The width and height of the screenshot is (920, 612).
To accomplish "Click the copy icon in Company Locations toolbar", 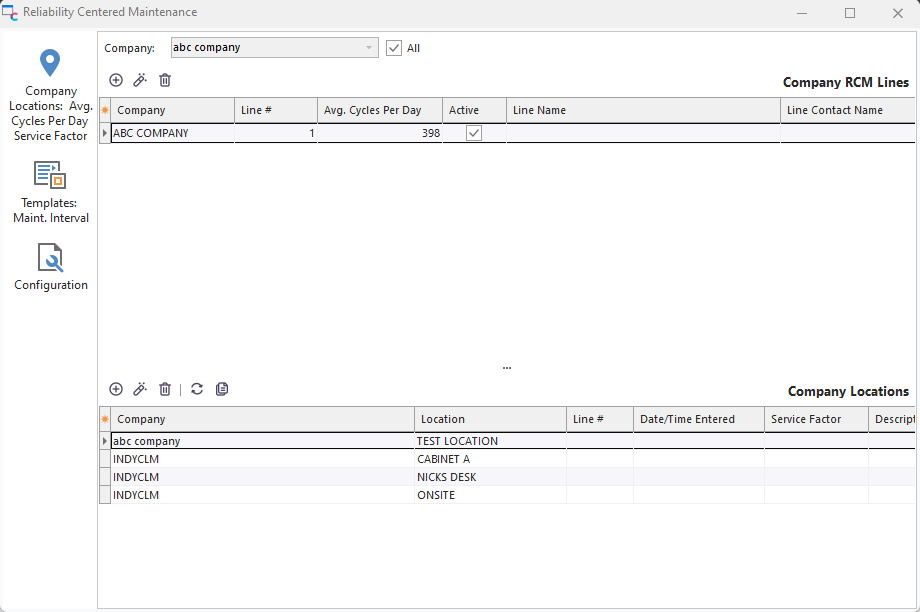I will [222, 389].
